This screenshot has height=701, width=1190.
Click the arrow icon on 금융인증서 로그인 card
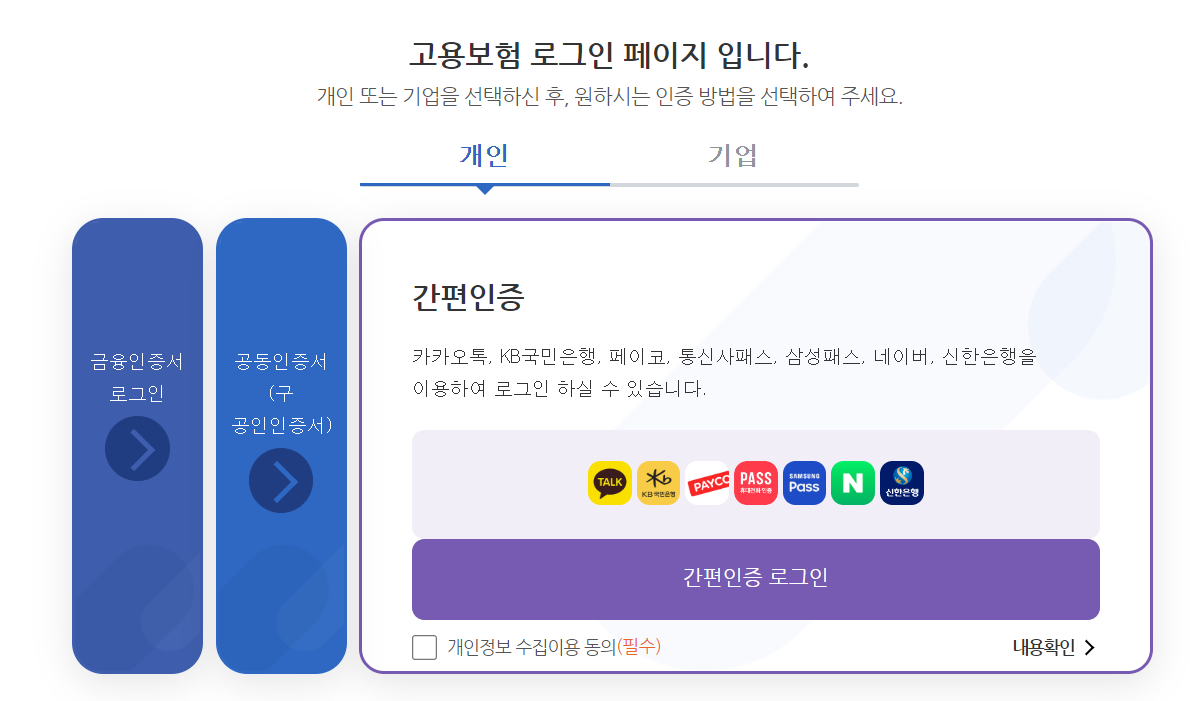coord(137,448)
